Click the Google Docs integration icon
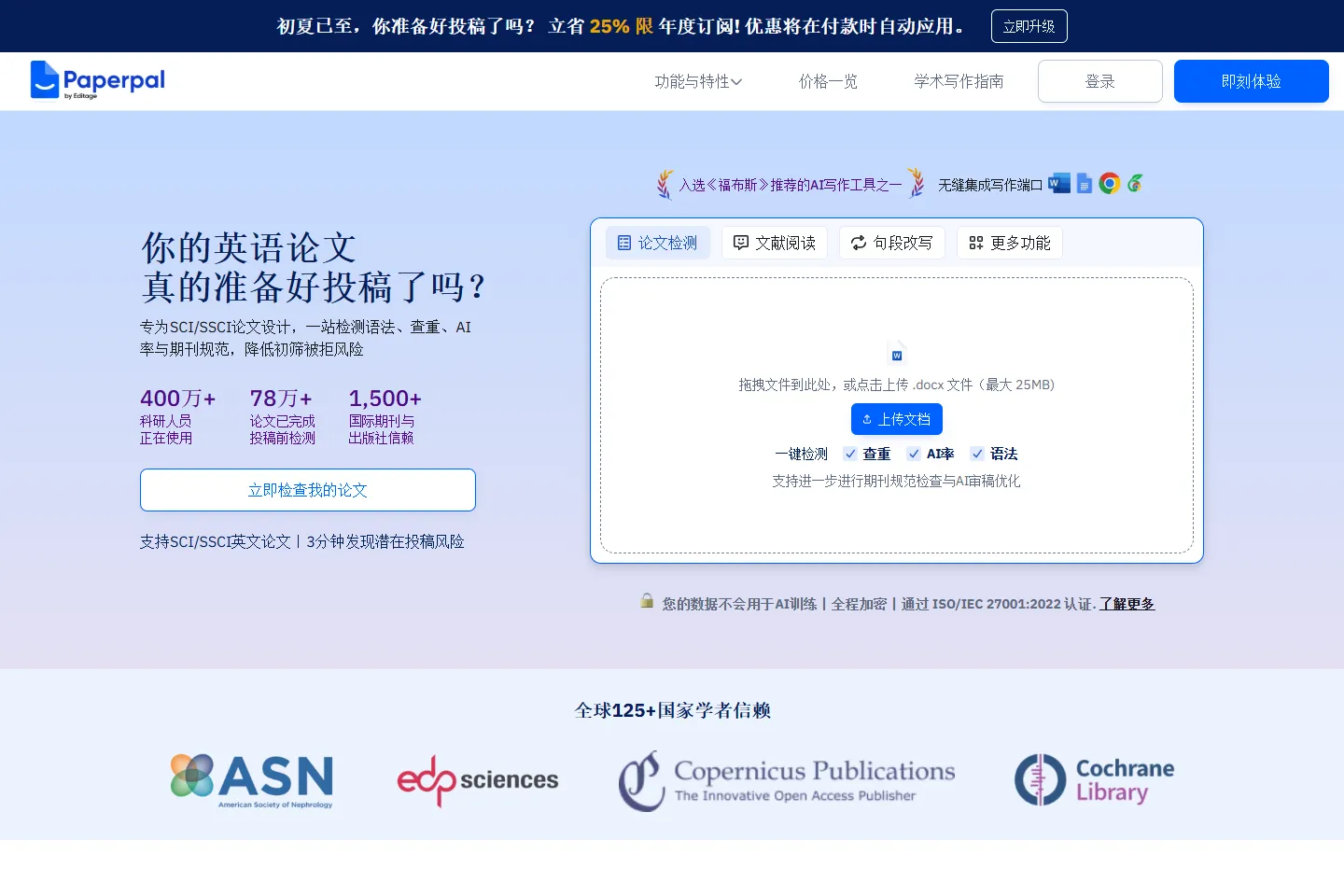This screenshot has height=896, width=1344. point(1084,183)
